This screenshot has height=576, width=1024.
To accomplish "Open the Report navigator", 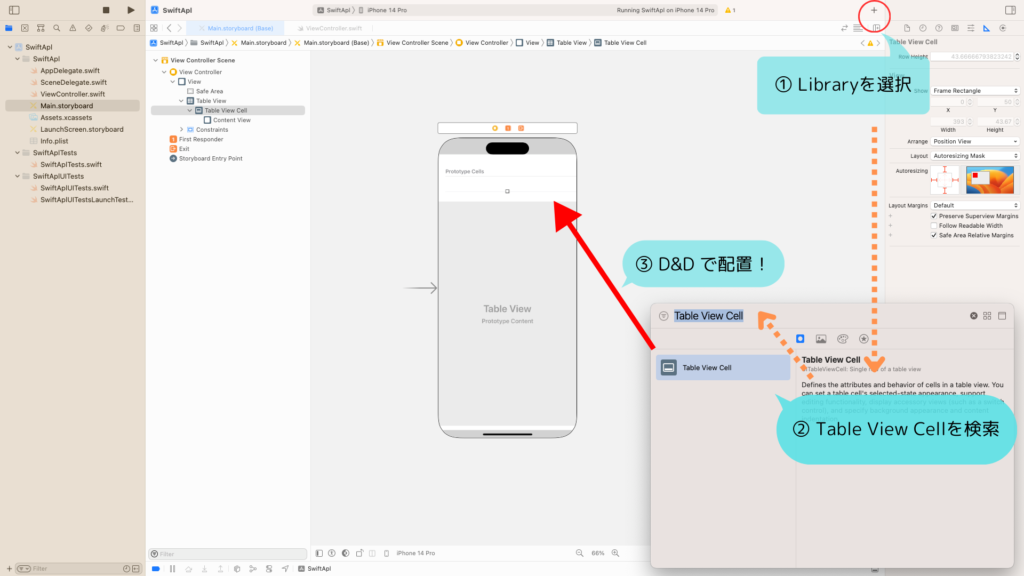I will pyautogui.click(x=136, y=28).
